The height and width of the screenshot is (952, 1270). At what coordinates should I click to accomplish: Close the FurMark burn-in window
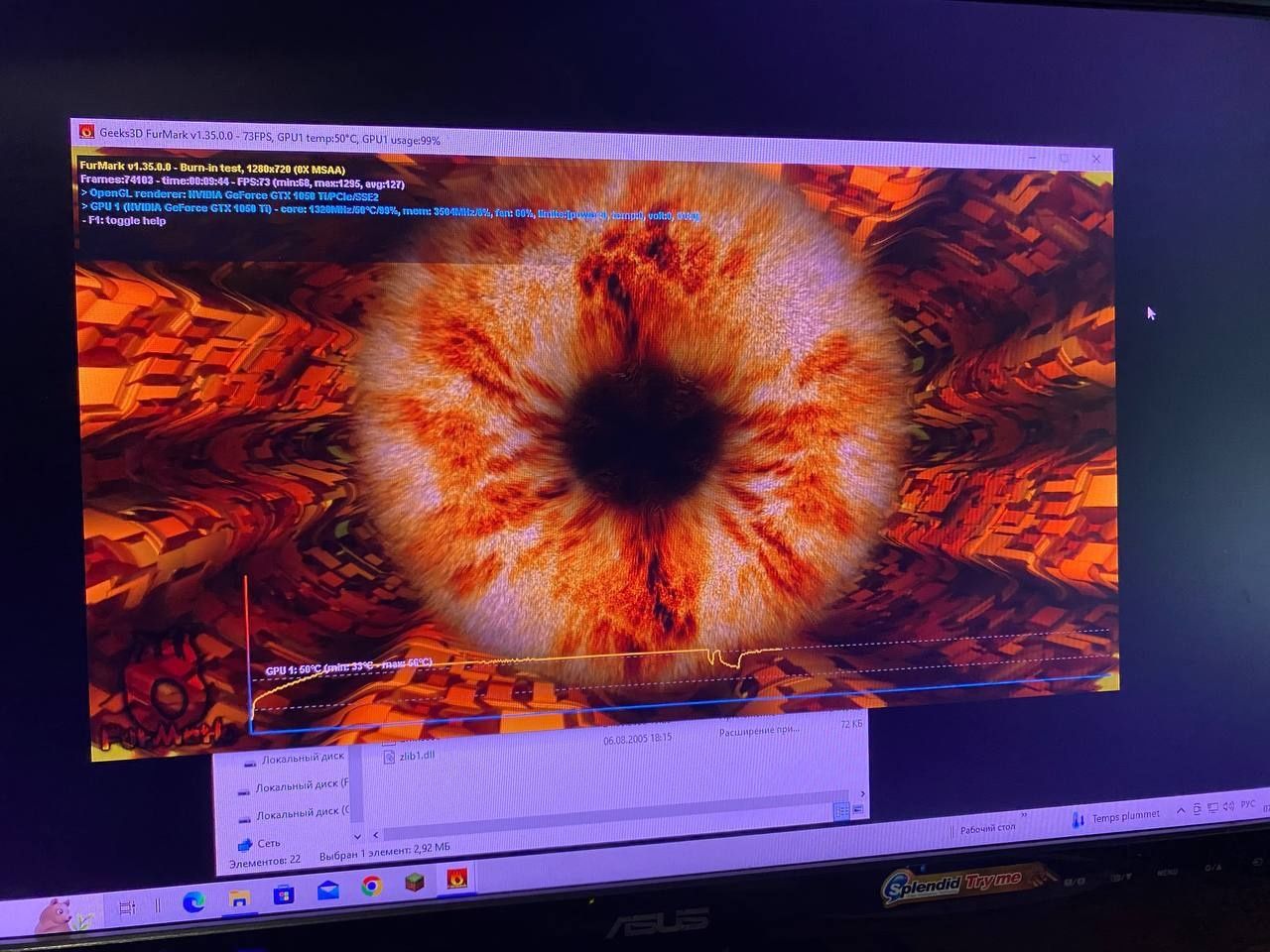point(1096,159)
